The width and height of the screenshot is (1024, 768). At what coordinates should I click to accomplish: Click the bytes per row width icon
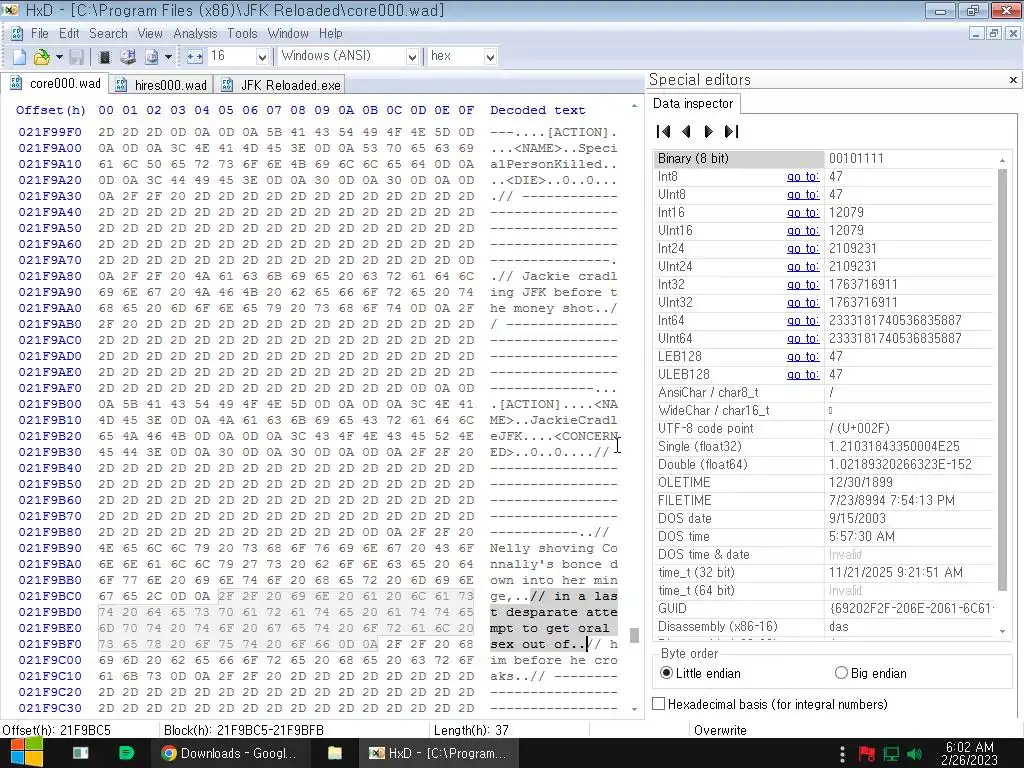[195, 57]
